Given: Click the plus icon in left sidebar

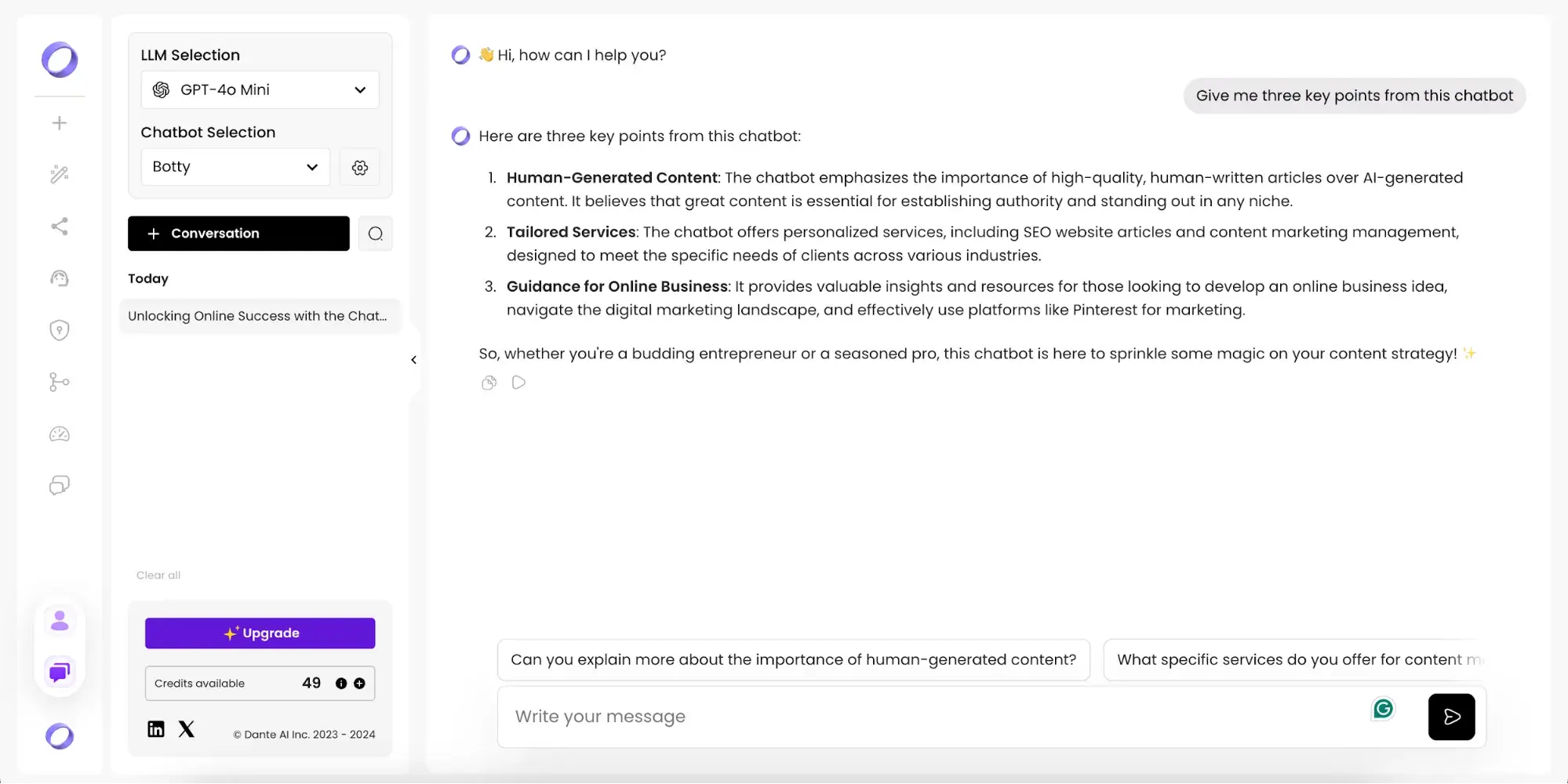Looking at the screenshot, I should tap(60, 123).
